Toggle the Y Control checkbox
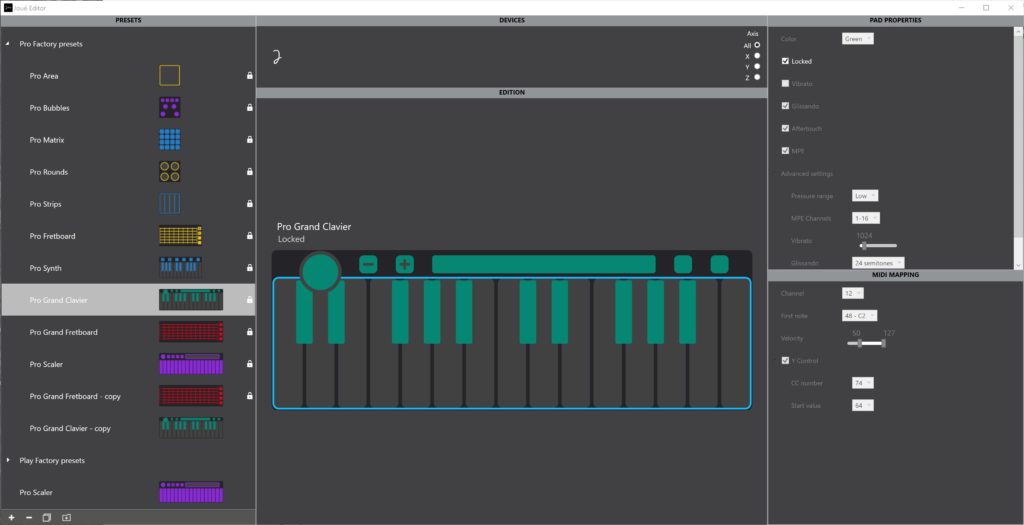The width and height of the screenshot is (1024, 525). [785, 360]
